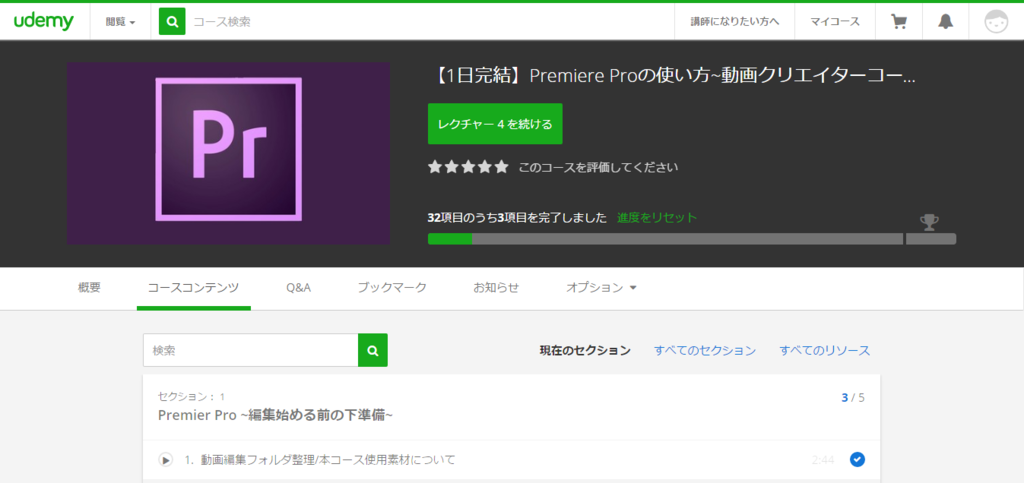Rate the course with the fifth star
1024x483 pixels.
click(502, 167)
